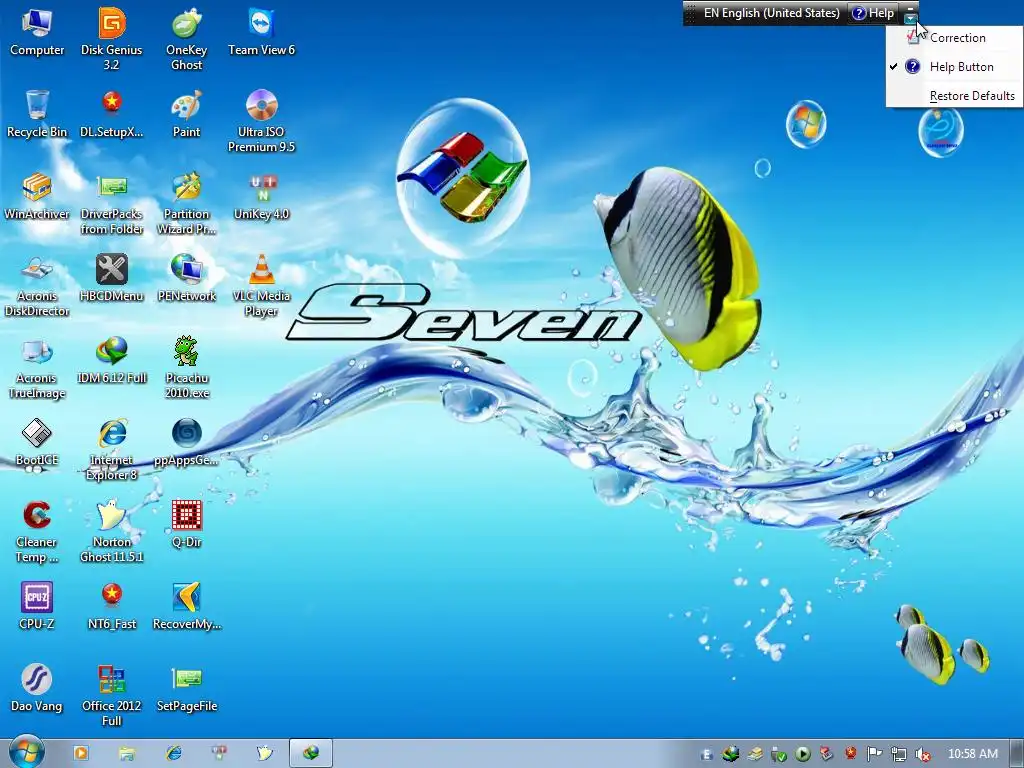Select the Q-Dir desktop icon
The height and width of the screenshot is (768, 1024).
(186, 525)
